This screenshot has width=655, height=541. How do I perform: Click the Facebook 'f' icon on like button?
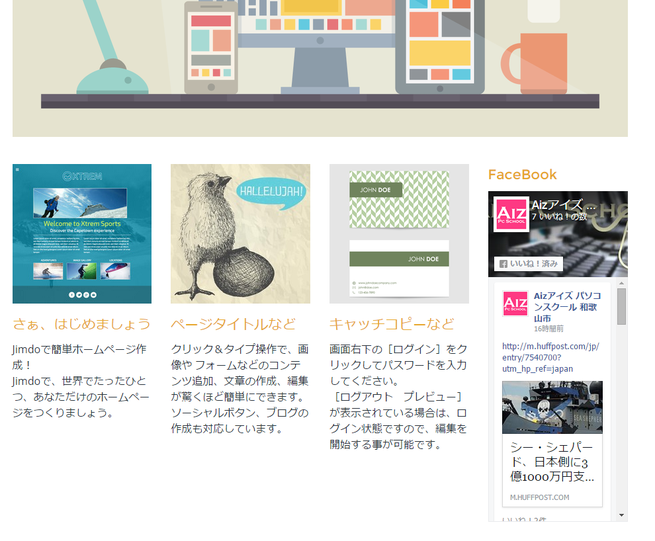(503, 264)
